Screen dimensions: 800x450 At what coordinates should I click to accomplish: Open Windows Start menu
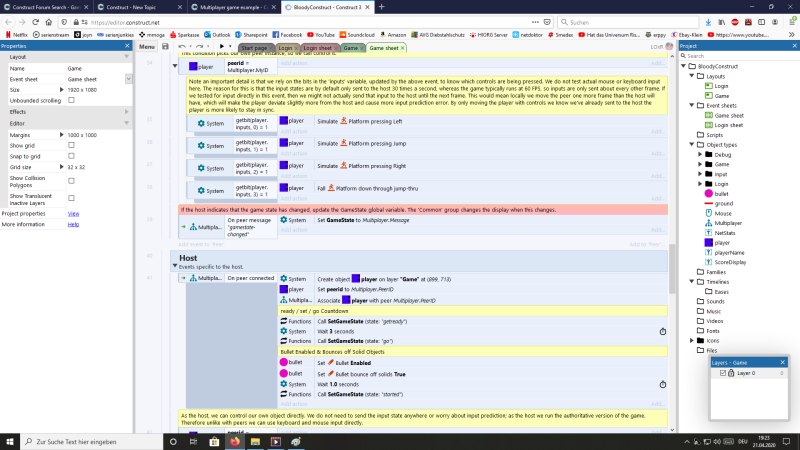tap(10, 441)
